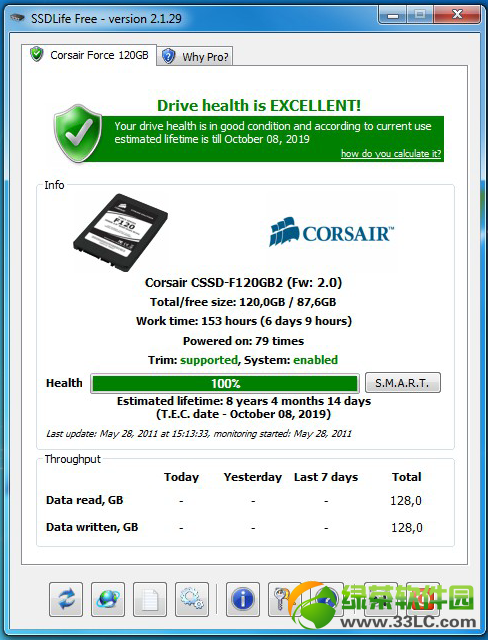This screenshot has width=488, height=643.
Task: Click the 'T.E.C. date - October 08, 2019' text
Action: 244,414
